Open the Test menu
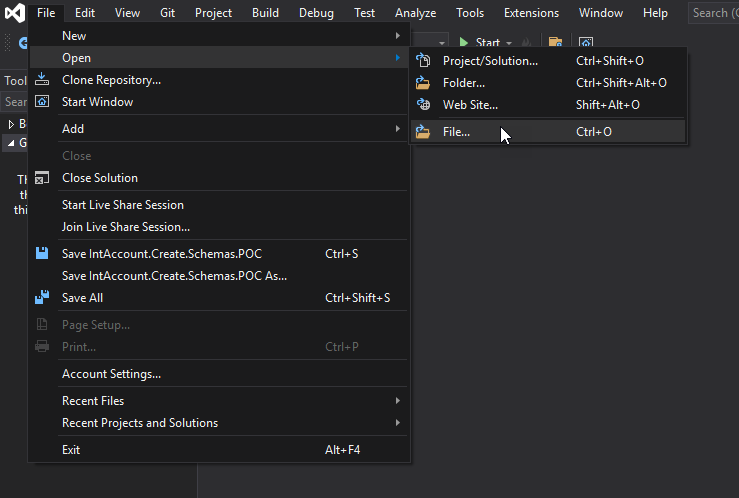This screenshot has width=739, height=498. [364, 13]
